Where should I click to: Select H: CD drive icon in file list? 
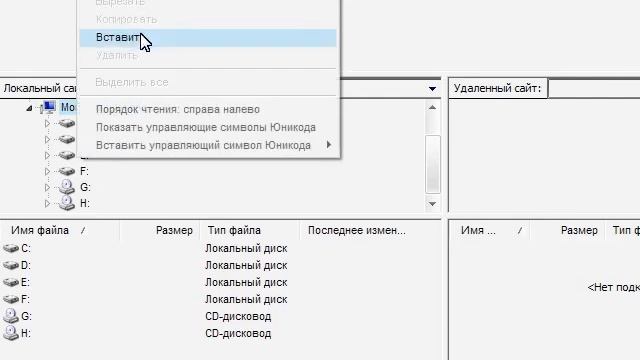[11, 333]
